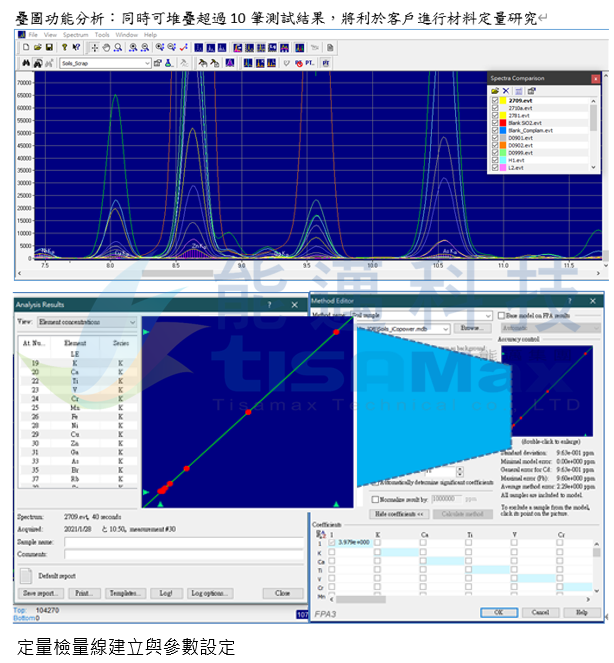Click OK in the Method Editor
The height and width of the screenshot is (663, 614).
pyautogui.click(x=499, y=612)
